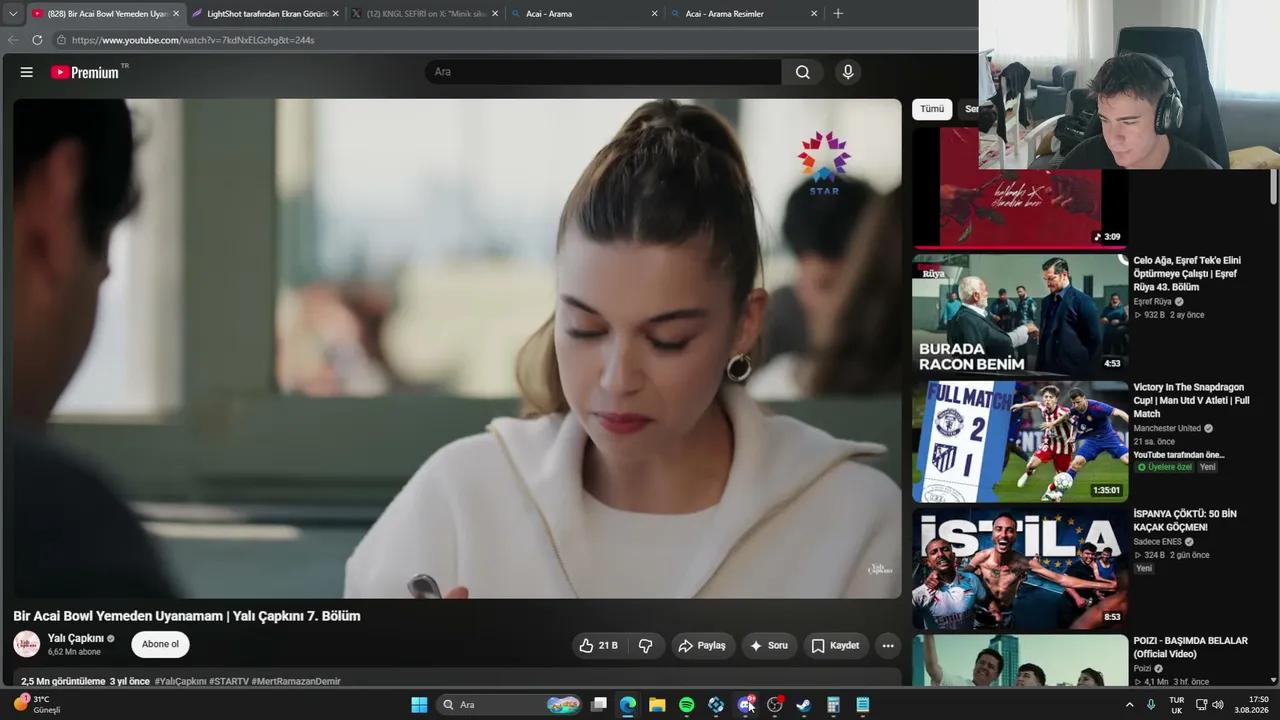Open the volume tray icon
This screenshot has width=1280, height=720.
tap(1218, 705)
